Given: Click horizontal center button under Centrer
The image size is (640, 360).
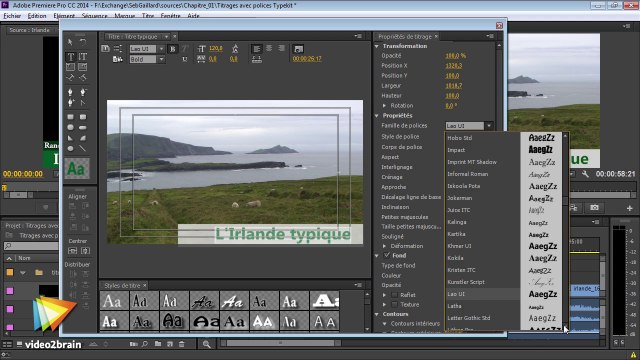Looking at the screenshot, I should coord(72,251).
